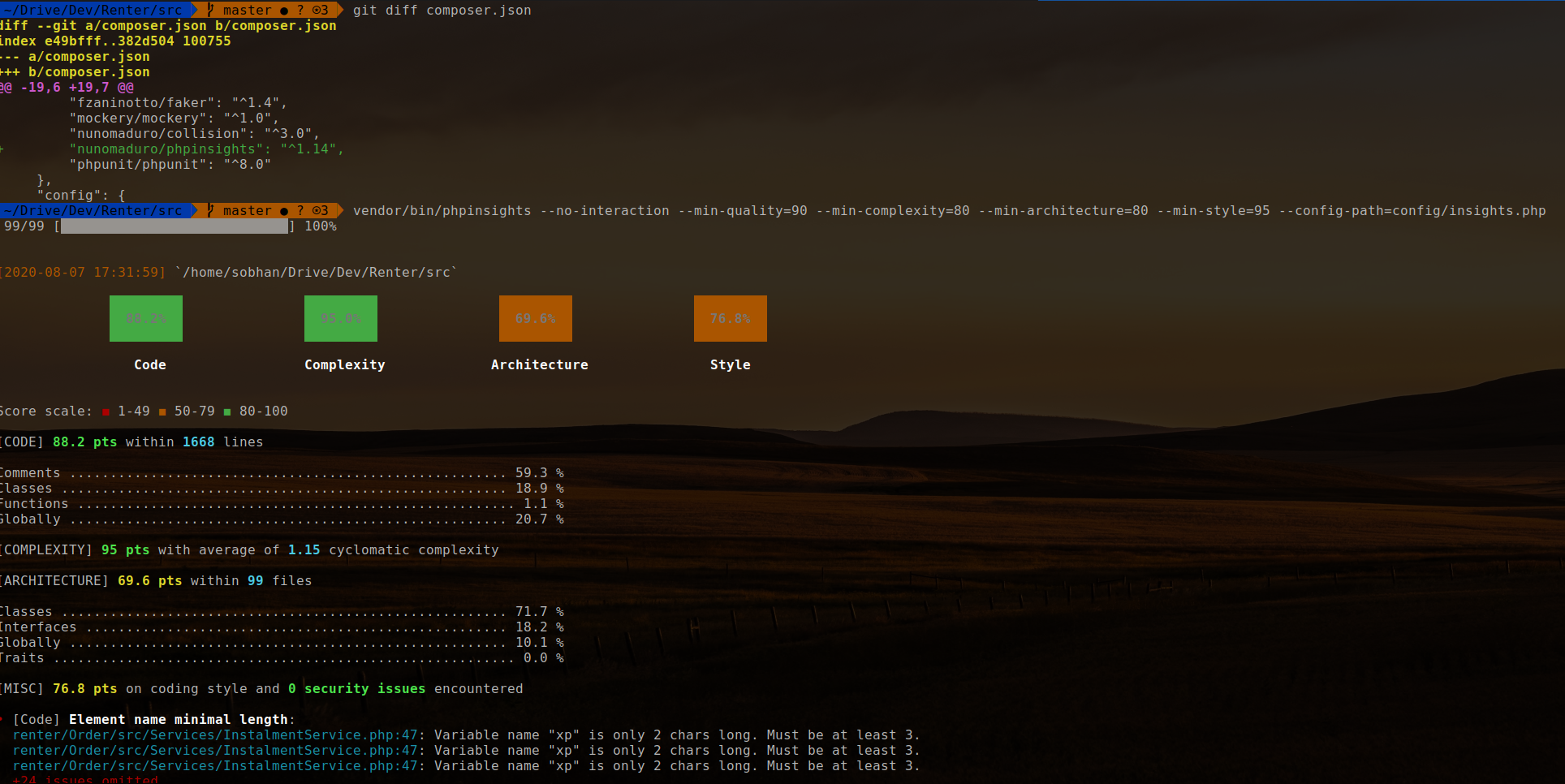The width and height of the screenshot is (1565, 784).
Task: Open the first InstalmentService.php:47 file link
Action: tap(216, 734)
